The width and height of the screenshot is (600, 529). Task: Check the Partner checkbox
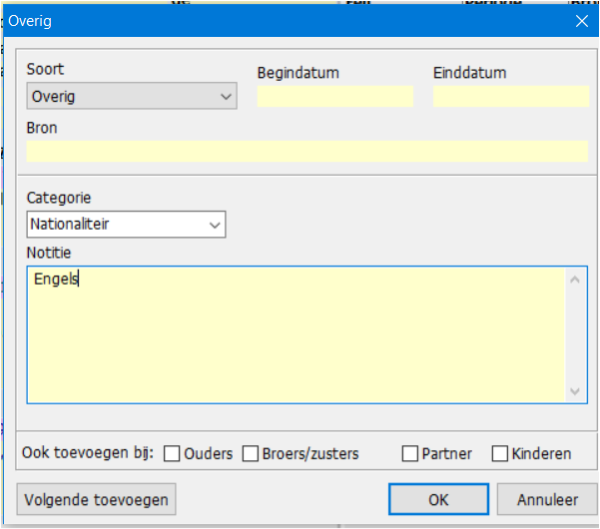click(x=410, y=454)
